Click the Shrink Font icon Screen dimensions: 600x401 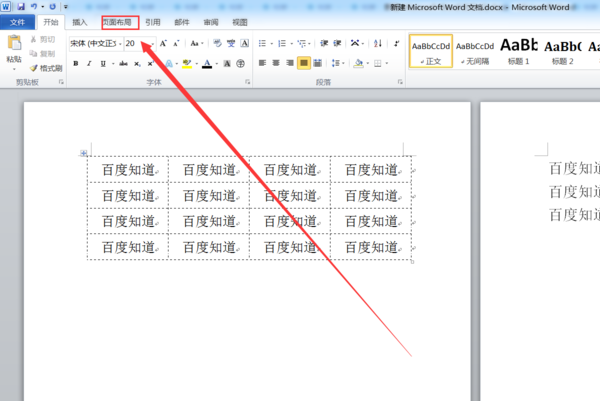[176, 43]
